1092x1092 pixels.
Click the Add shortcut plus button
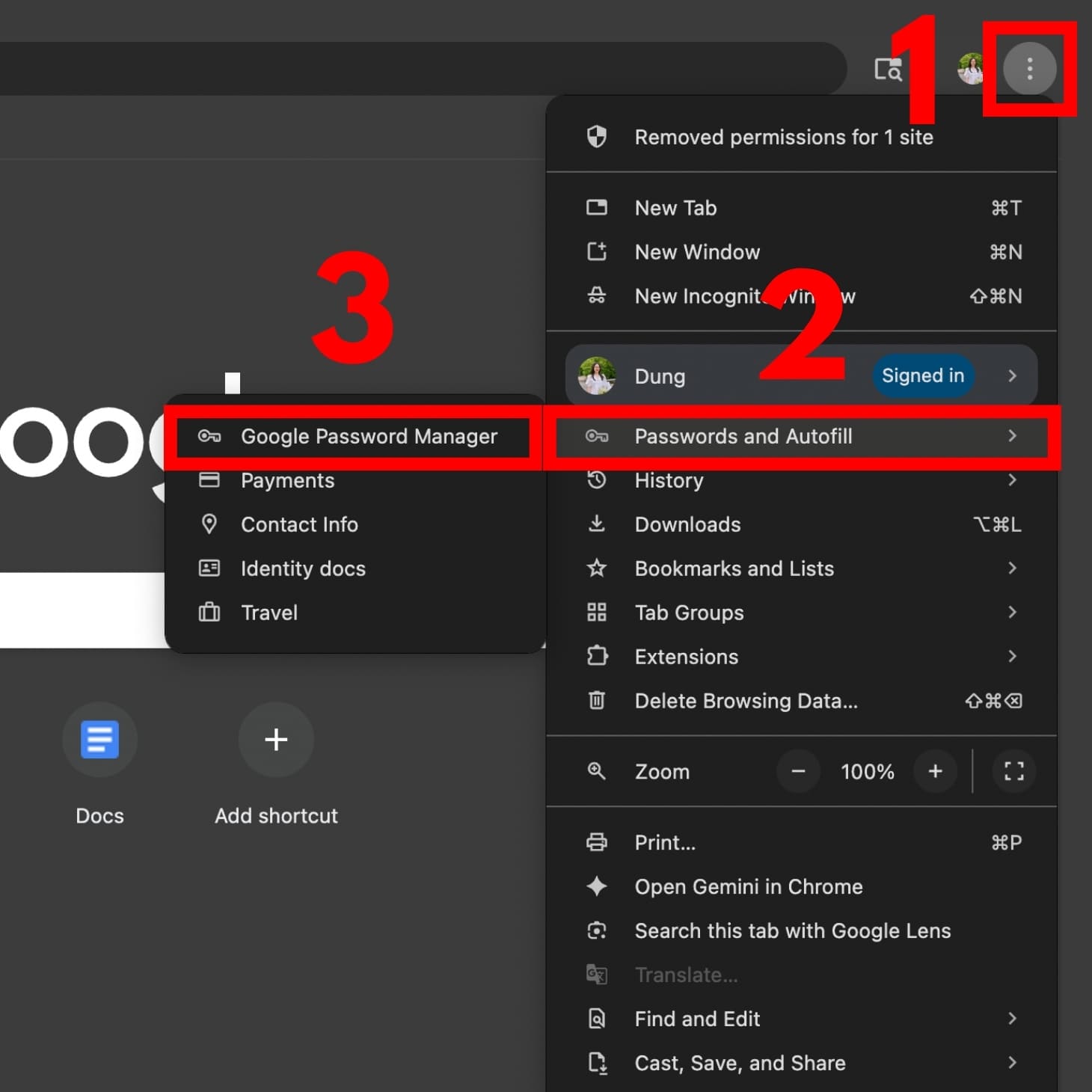276,740
